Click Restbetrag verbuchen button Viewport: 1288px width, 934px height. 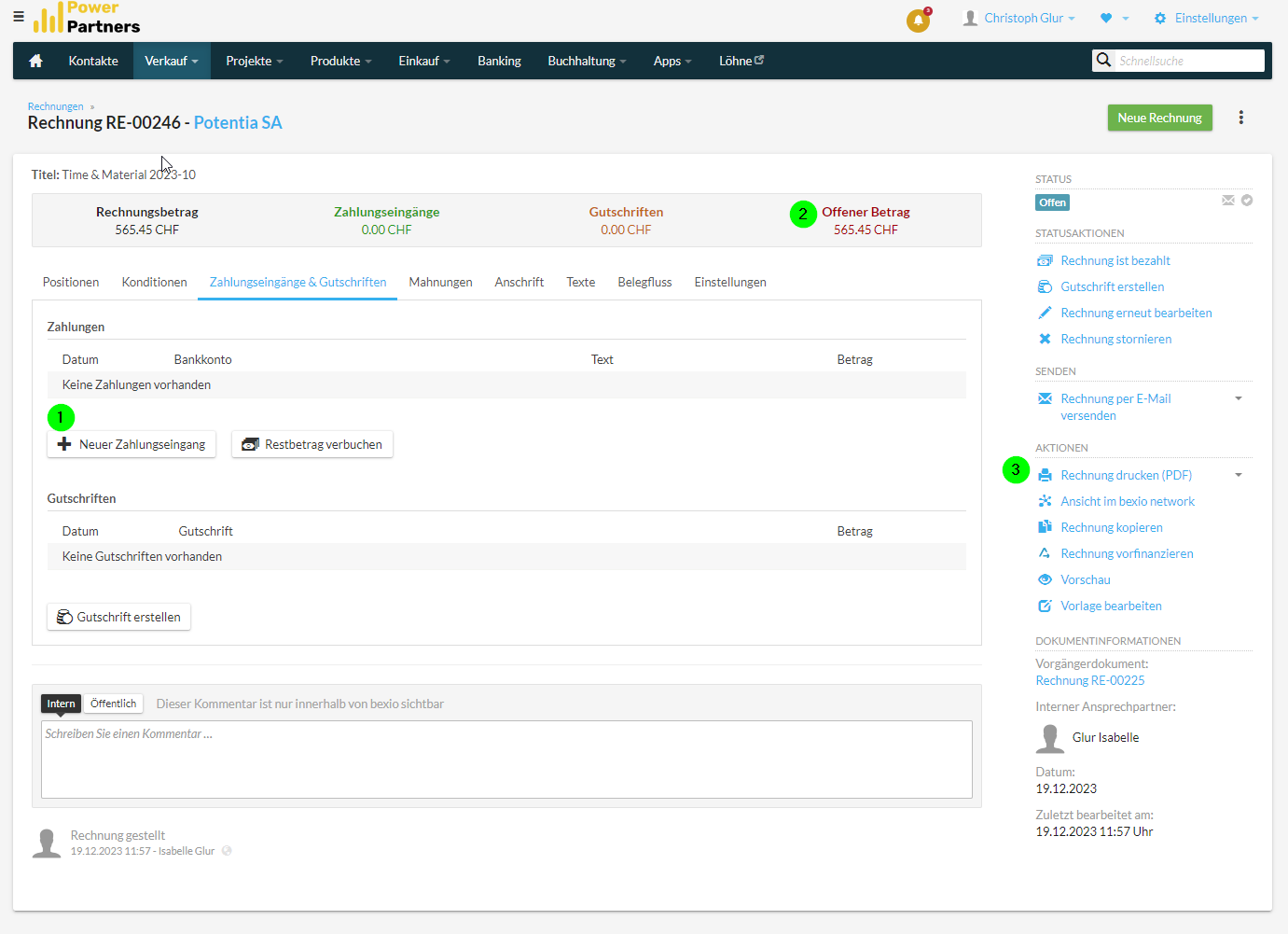312,444
